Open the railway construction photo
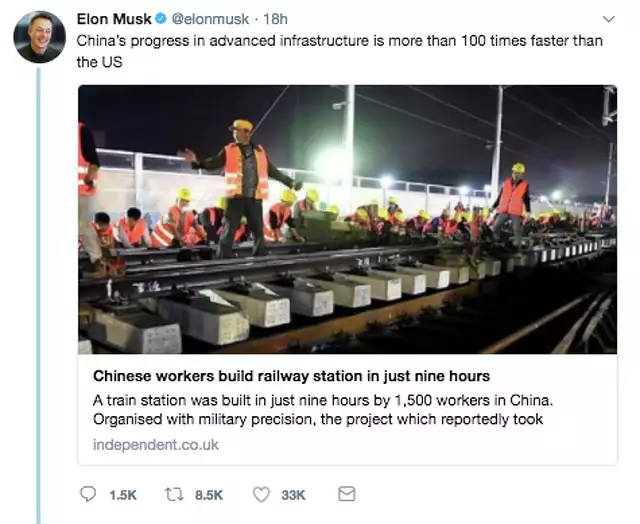 pyautogui.click(x=347, y=219)
